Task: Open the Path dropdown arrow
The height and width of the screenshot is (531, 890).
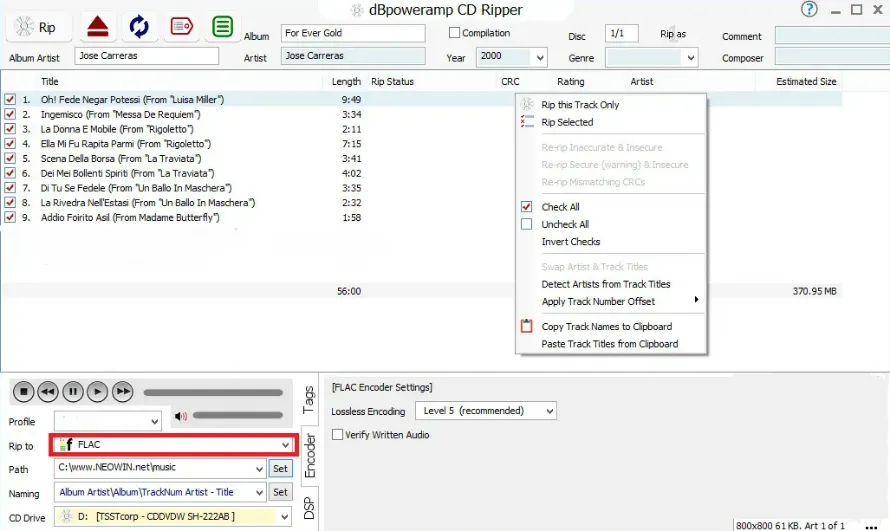Action: click(259, 469)
